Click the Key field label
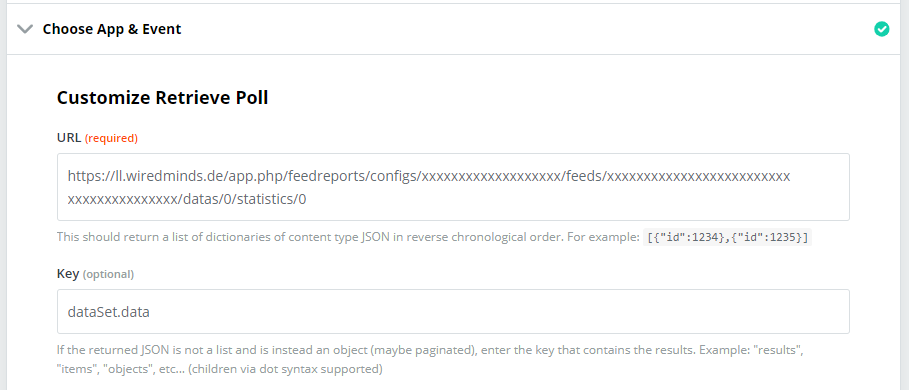Viewport: 909px width, 390px height. pos(68,274)
